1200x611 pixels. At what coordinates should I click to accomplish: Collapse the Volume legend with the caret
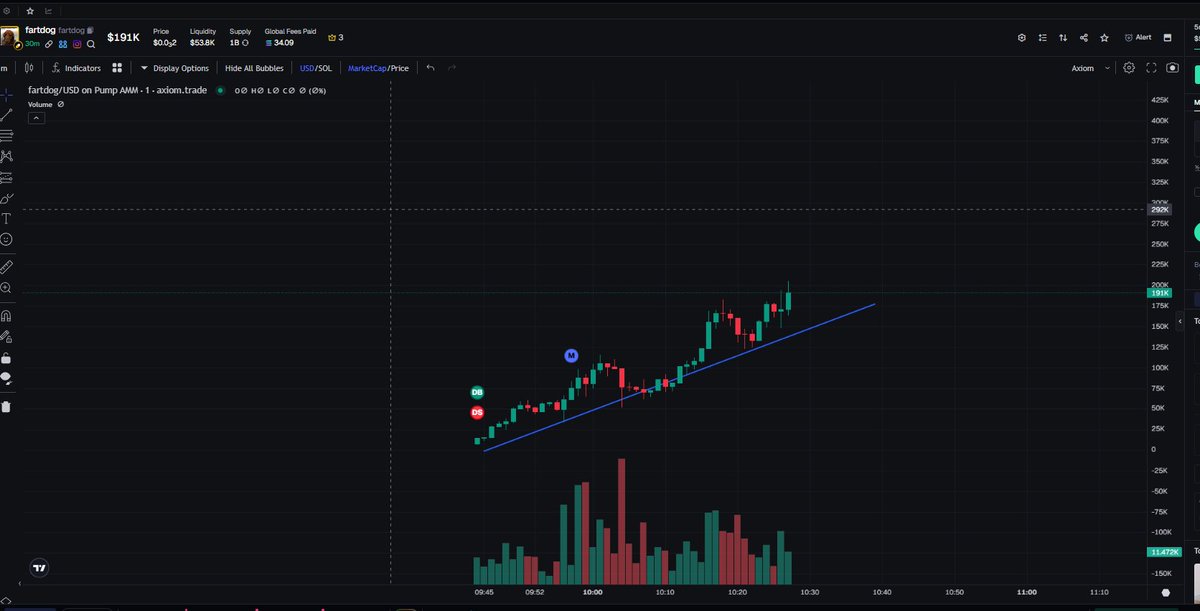pyautogui.click(x=36, y=117)
